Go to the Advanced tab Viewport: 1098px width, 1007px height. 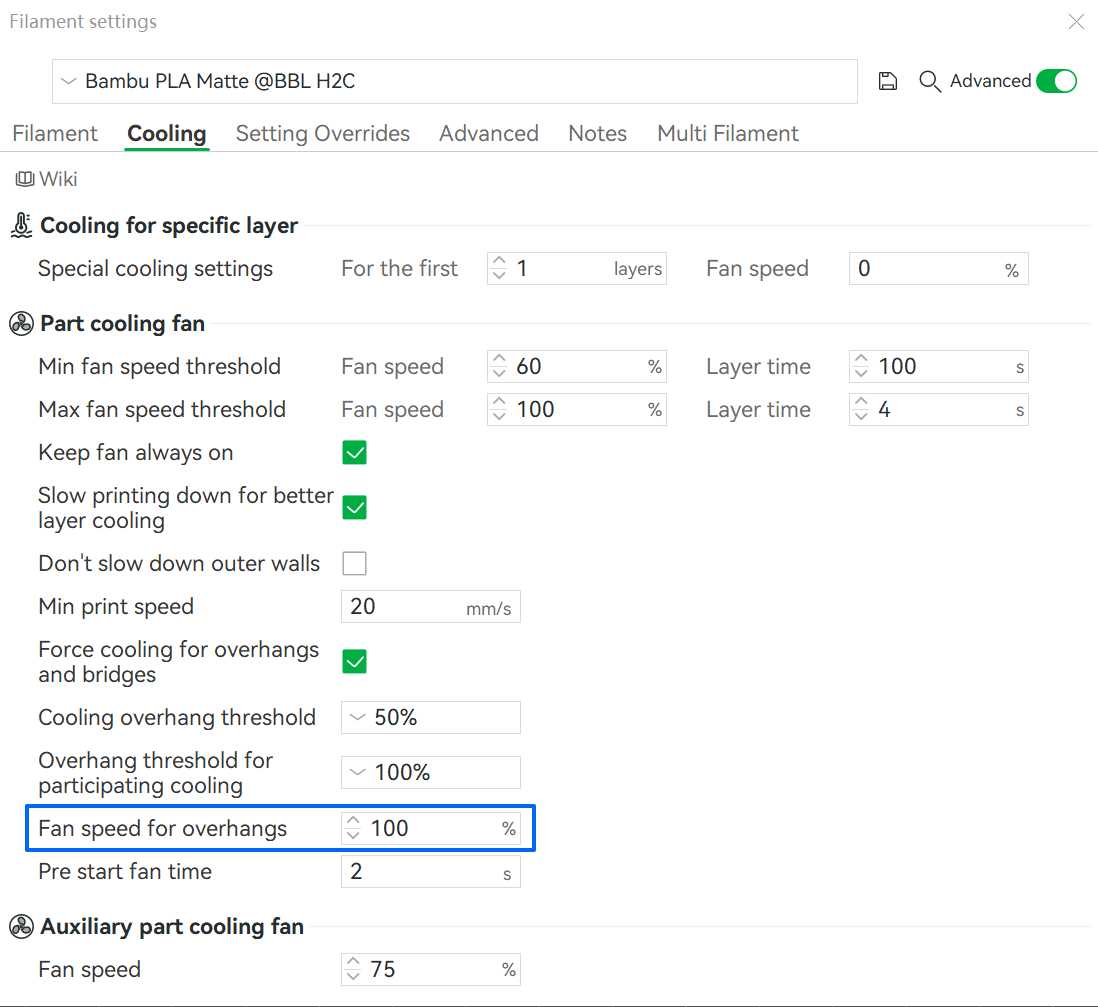(489, 133)
